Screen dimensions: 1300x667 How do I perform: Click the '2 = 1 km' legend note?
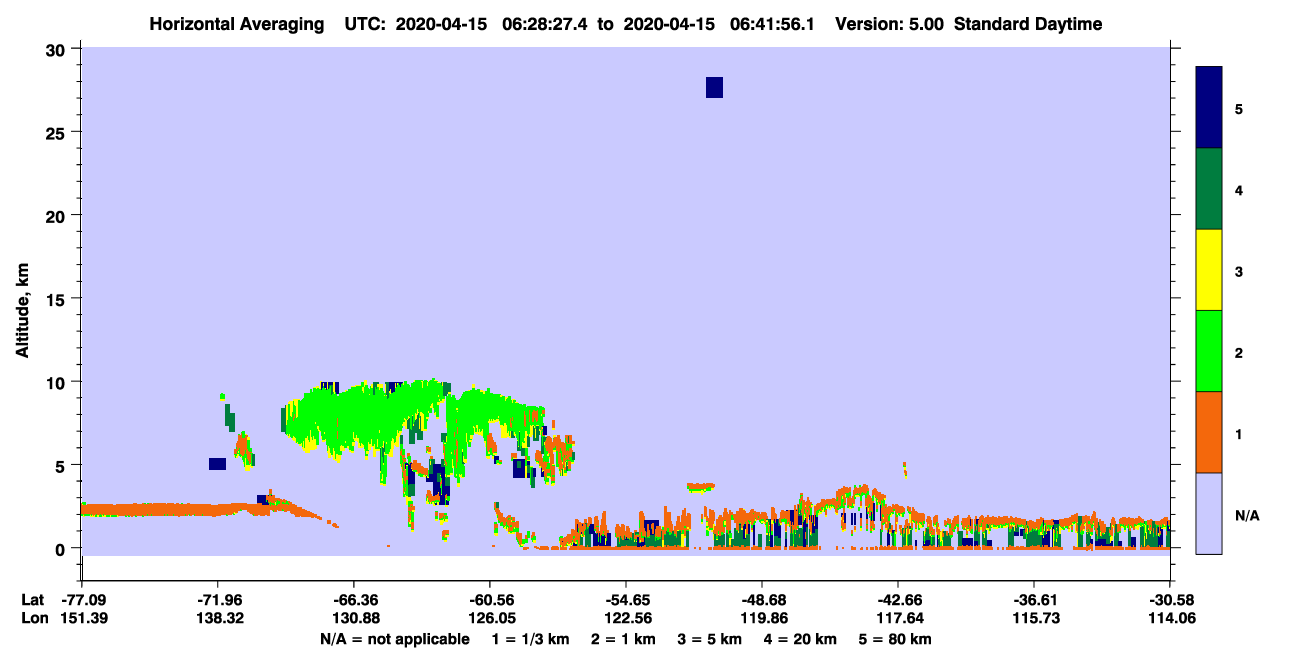pos(624,639)
